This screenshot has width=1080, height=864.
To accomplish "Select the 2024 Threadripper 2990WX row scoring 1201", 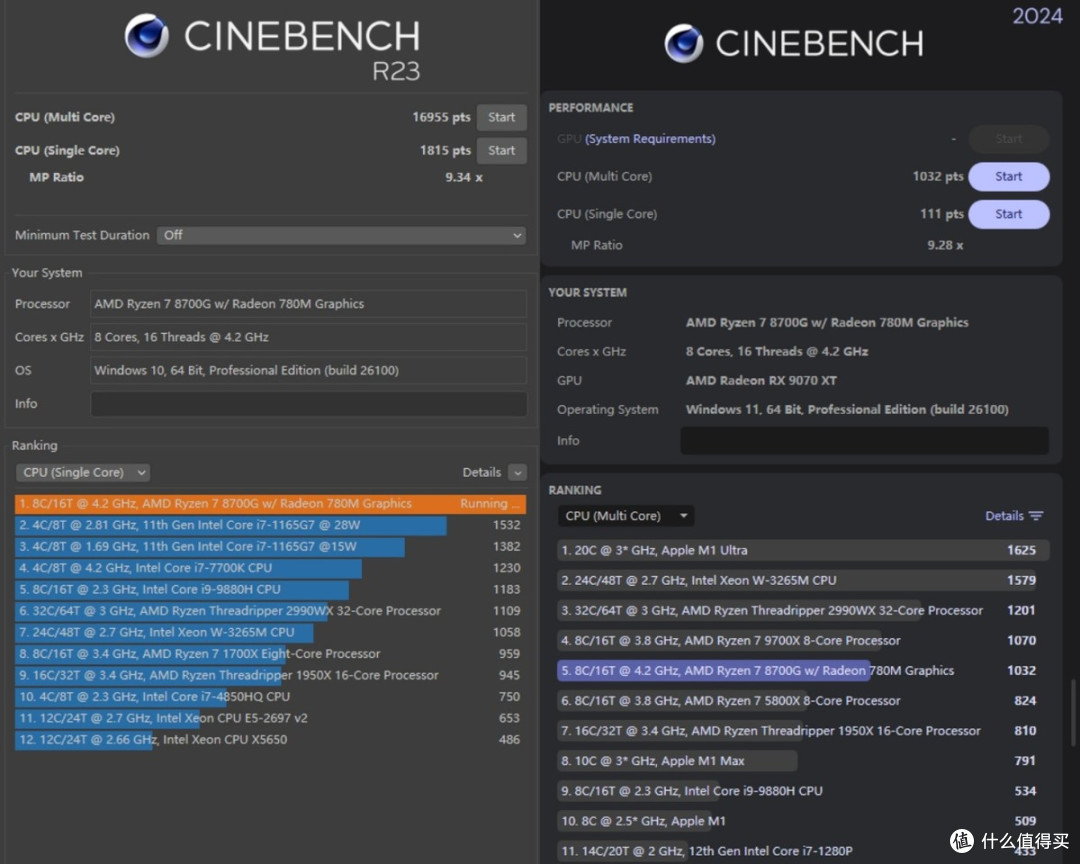I will pyautogui.click(x=802, y=610).
